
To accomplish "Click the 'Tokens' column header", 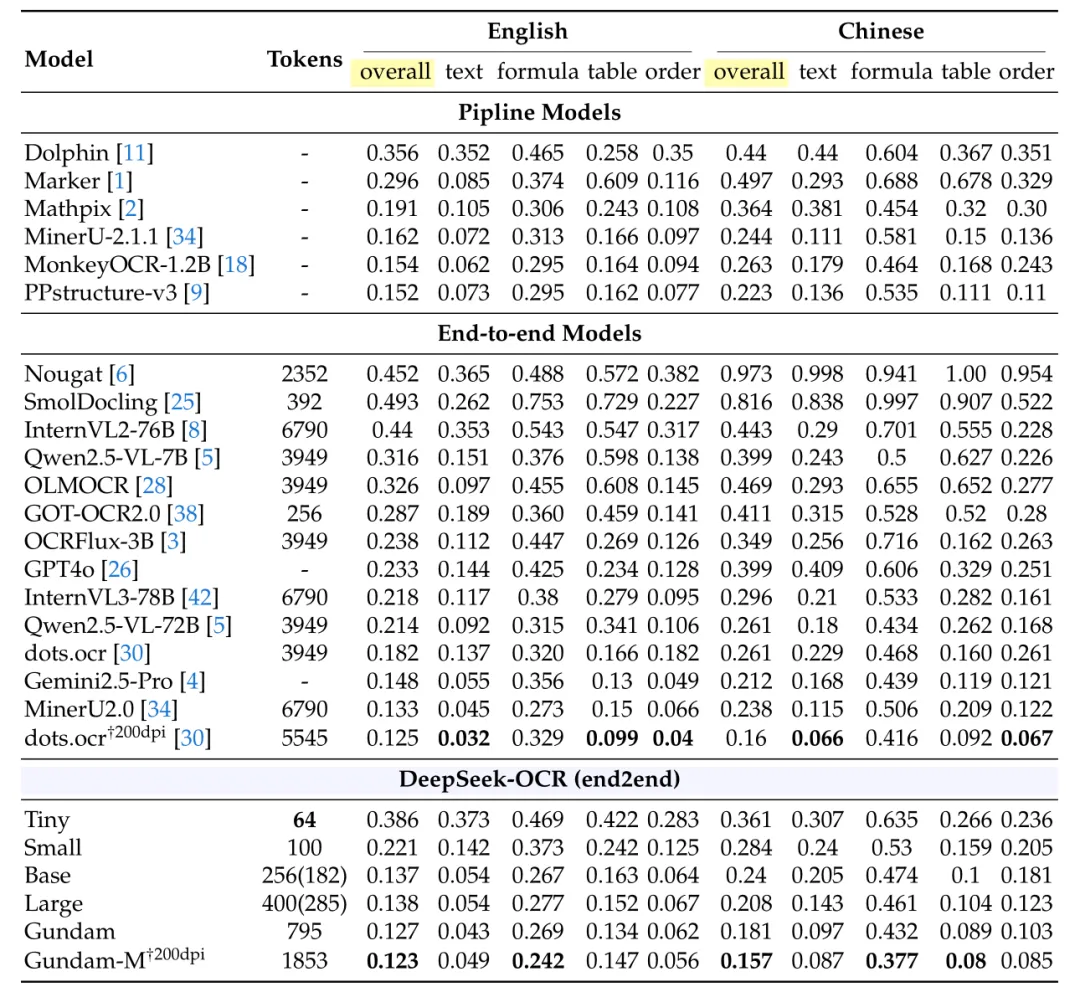I will [304, 59].
